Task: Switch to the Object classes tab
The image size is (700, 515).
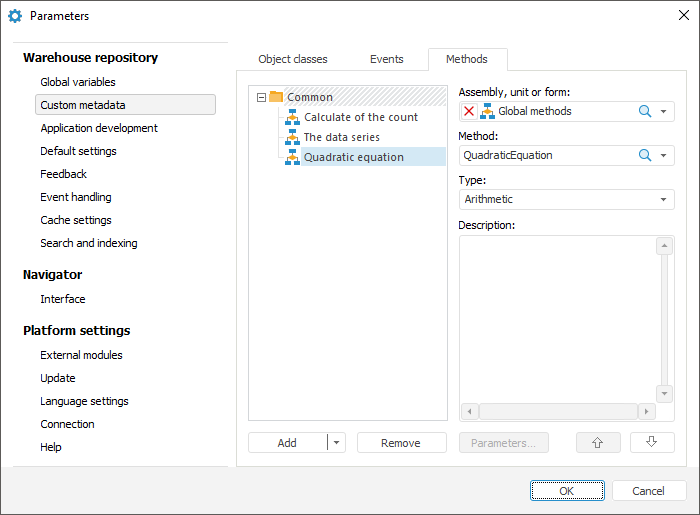Action: [x=293, y=59]
